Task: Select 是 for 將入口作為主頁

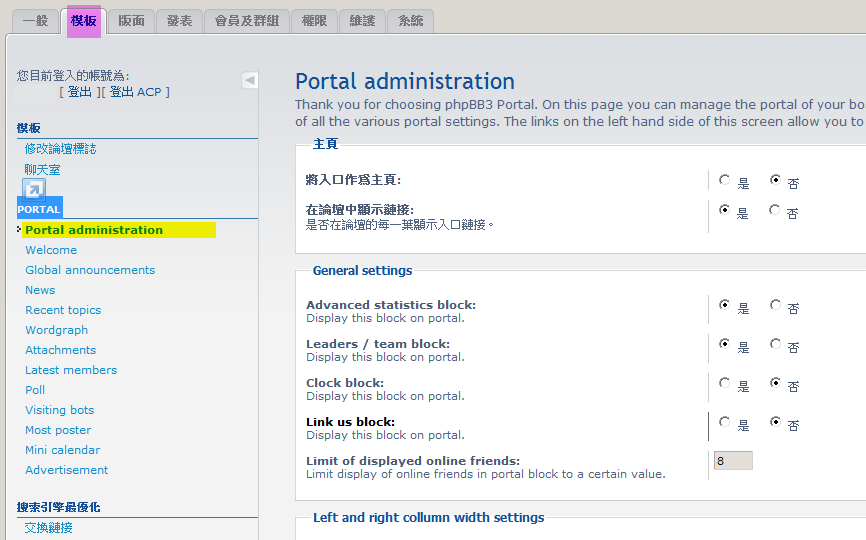Action: tap(725, 181)
